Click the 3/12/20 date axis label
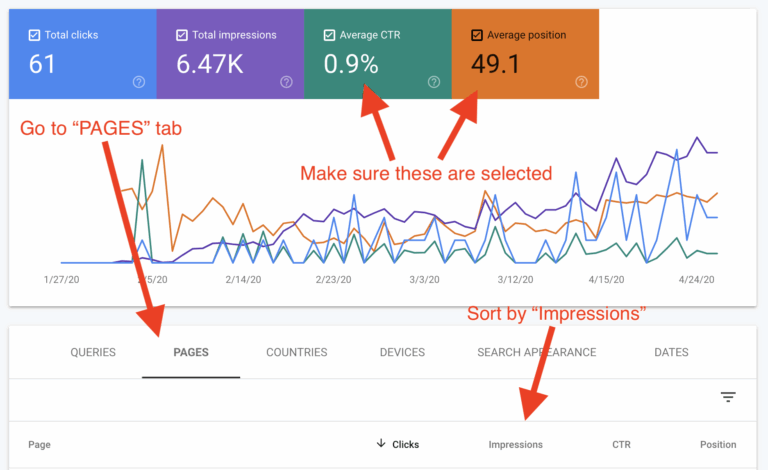The width and height of the screenshot is (768, 470). point(515,280)
